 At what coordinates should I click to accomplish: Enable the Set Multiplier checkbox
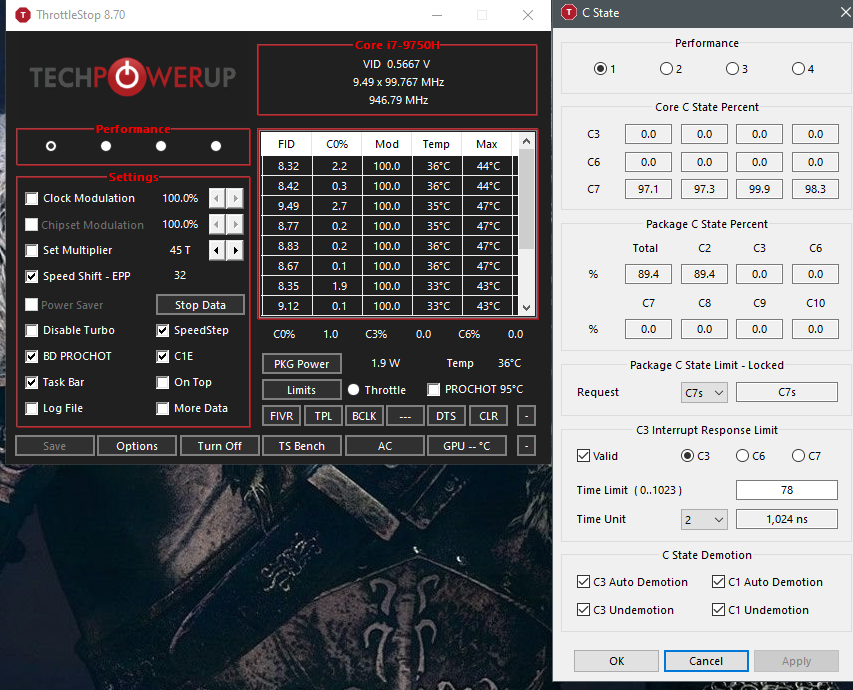click(32, 250)
